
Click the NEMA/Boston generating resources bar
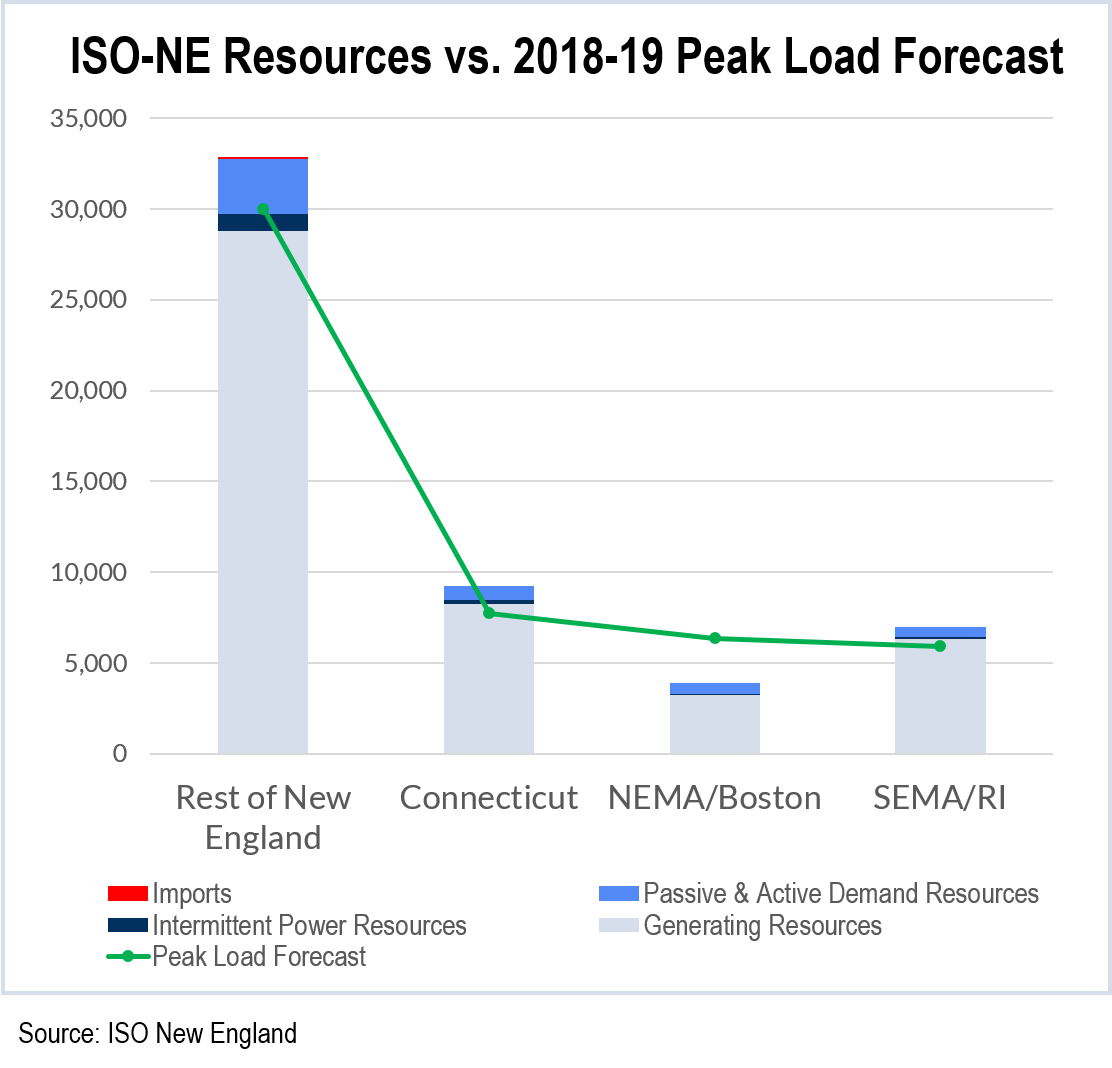714,725
